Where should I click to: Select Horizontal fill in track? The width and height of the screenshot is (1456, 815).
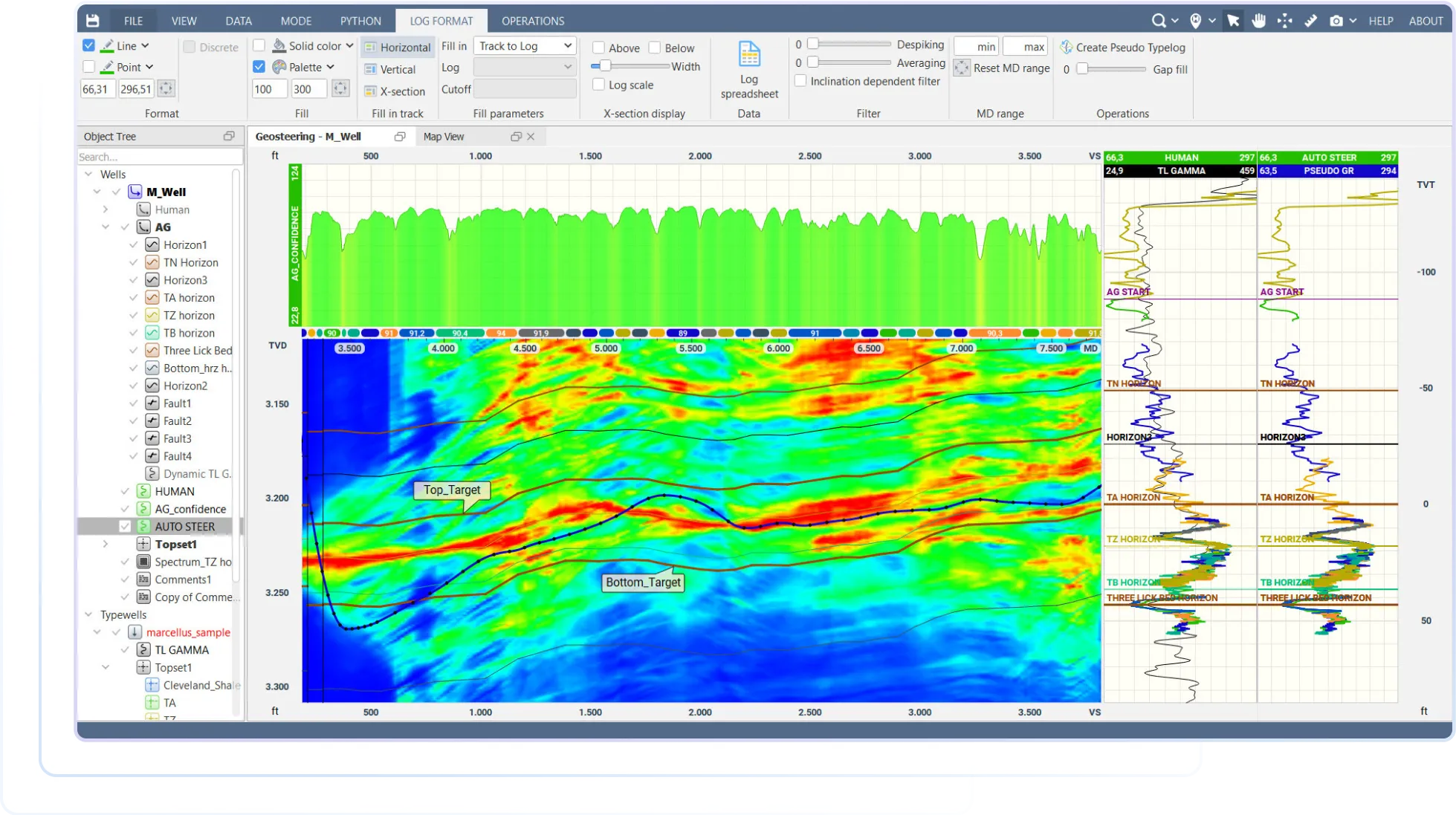click(x=398, y=48)
